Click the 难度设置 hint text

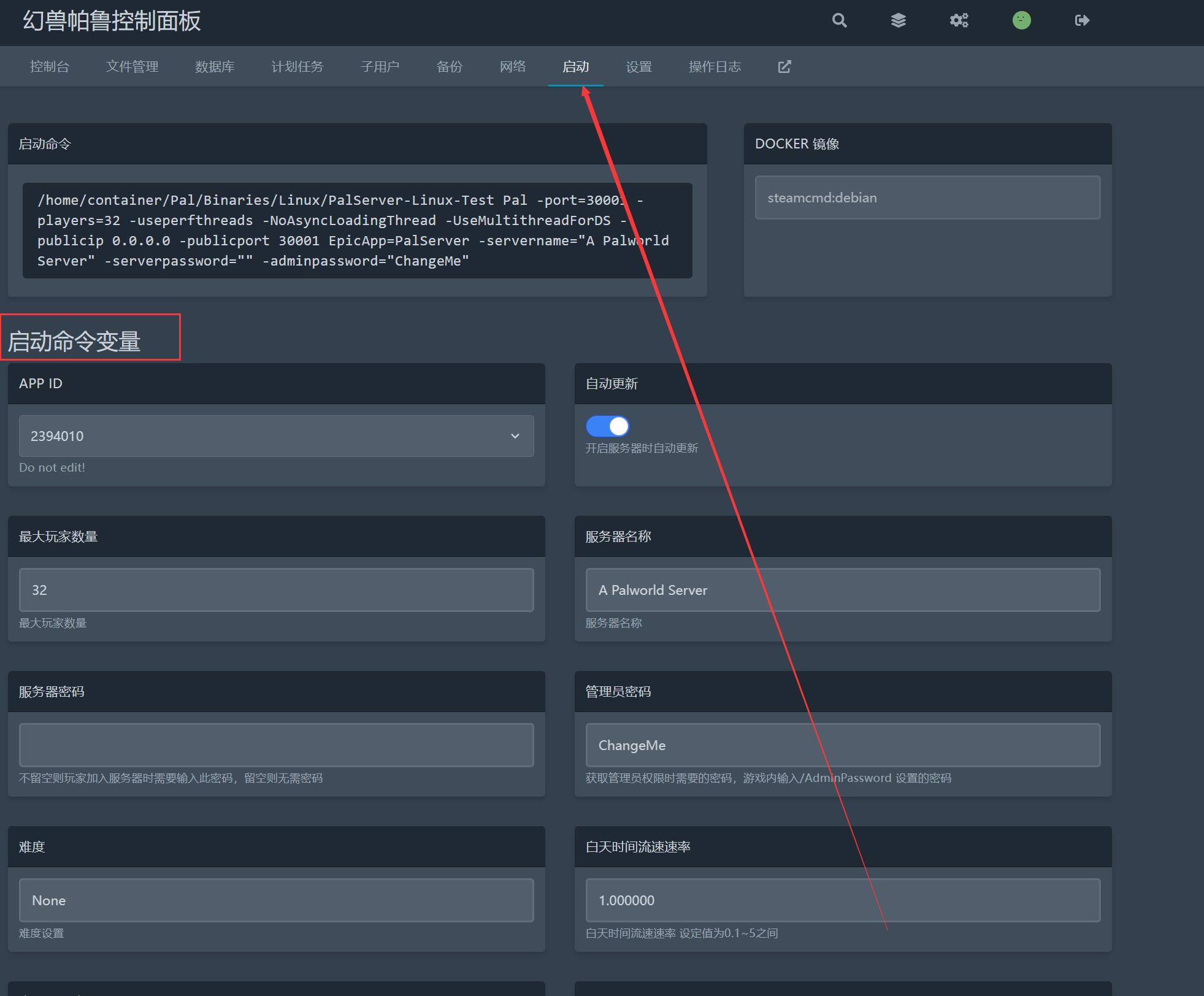41,933
